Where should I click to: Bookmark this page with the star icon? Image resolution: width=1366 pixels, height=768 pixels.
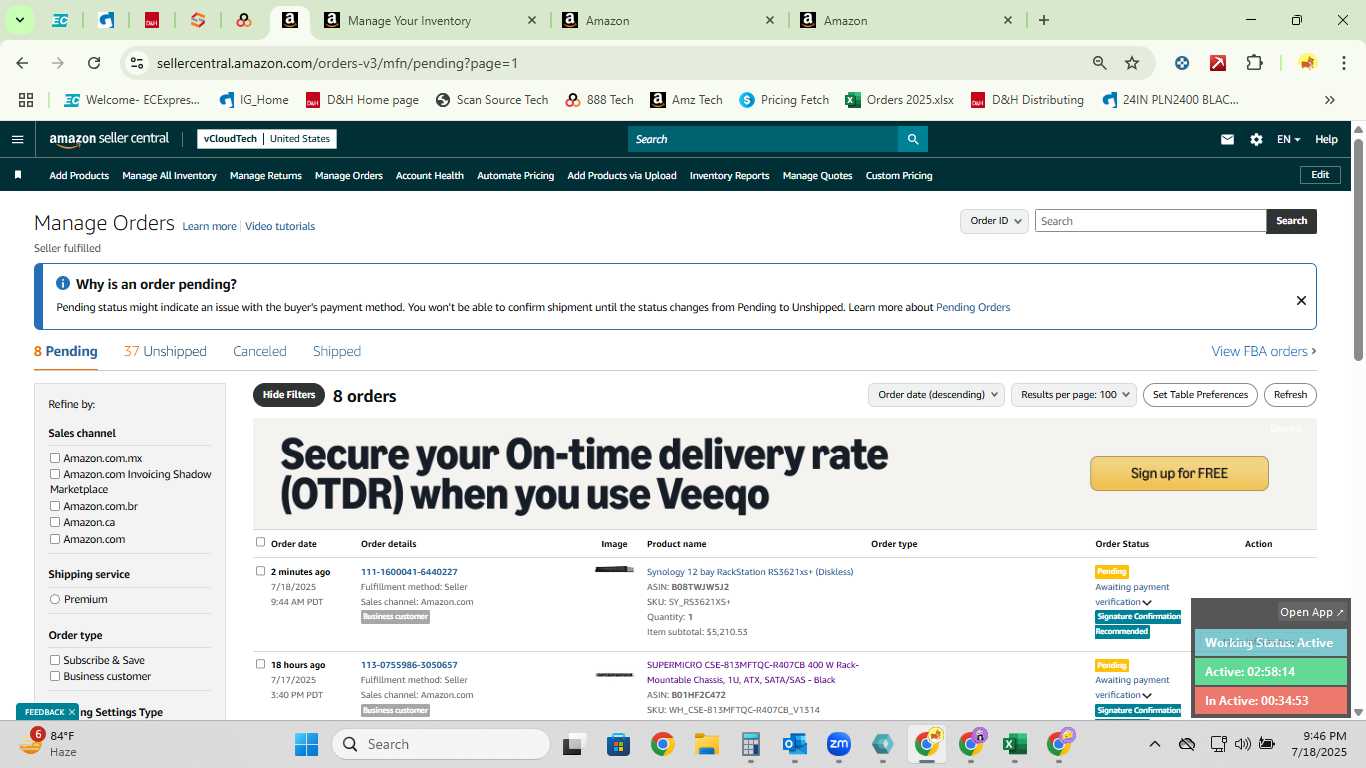(1132, 63)
